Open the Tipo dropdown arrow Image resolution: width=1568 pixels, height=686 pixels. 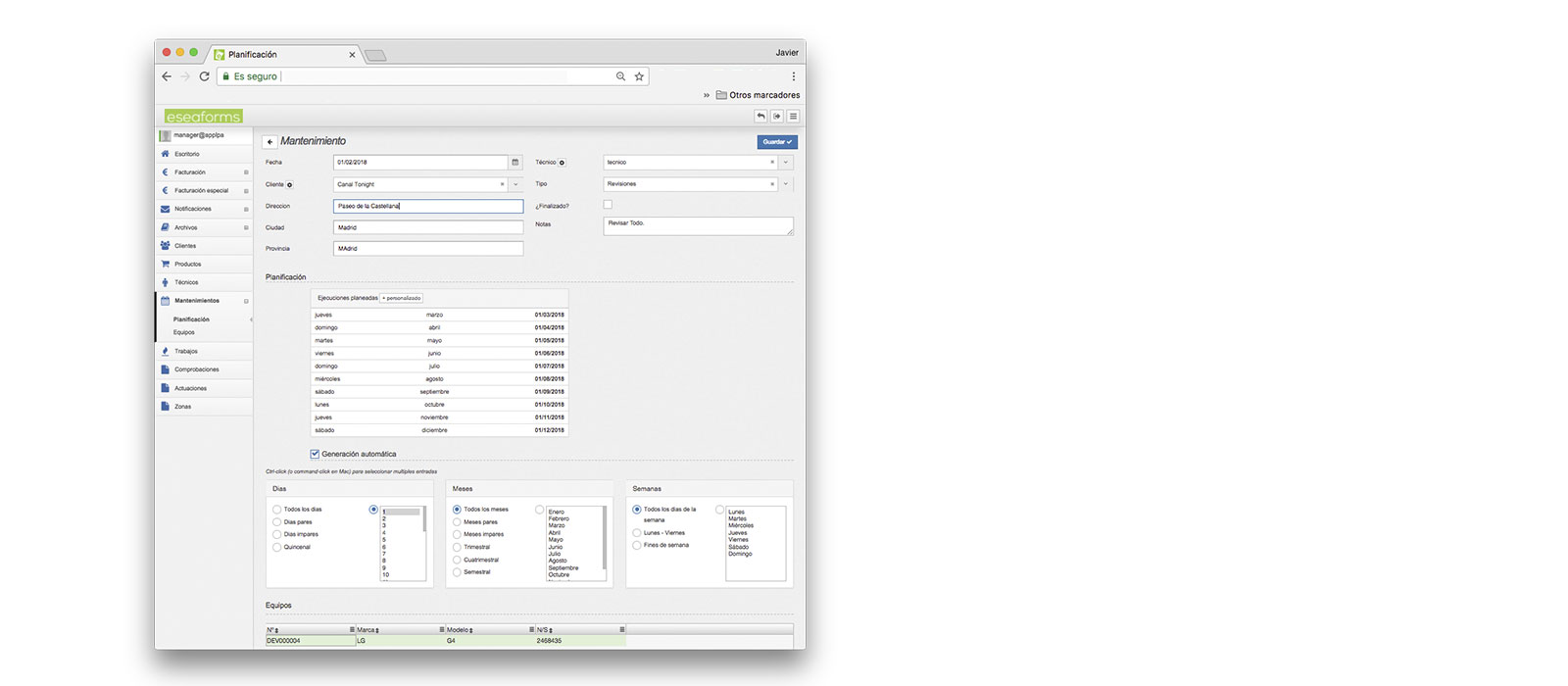[x=786, y=184]
